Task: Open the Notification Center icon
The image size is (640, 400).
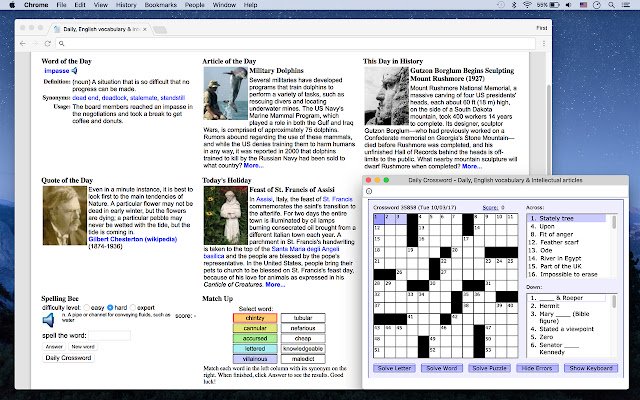Action: [x=626, y=5]
